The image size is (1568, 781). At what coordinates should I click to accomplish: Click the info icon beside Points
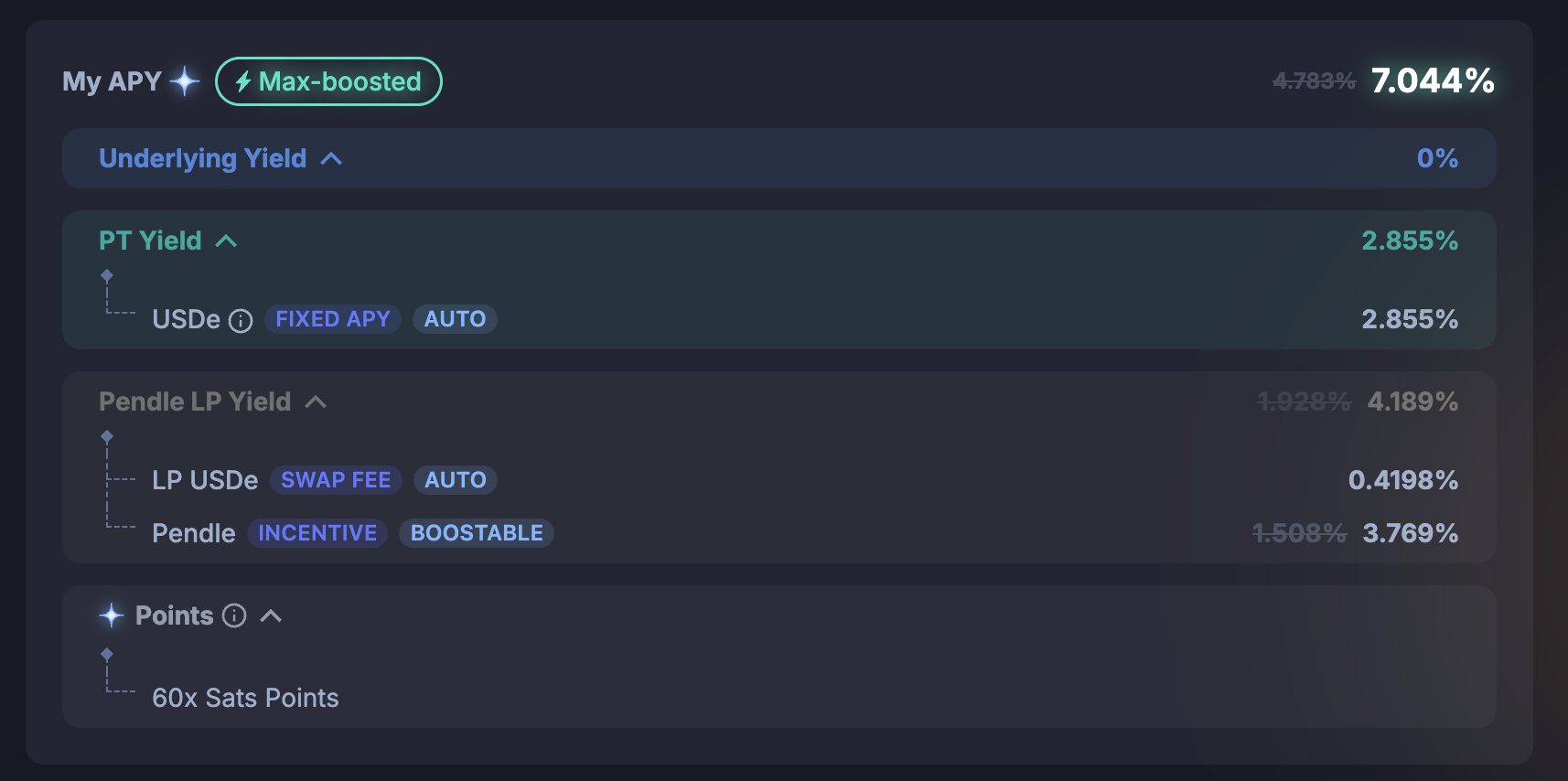click(x=234, y=615)
